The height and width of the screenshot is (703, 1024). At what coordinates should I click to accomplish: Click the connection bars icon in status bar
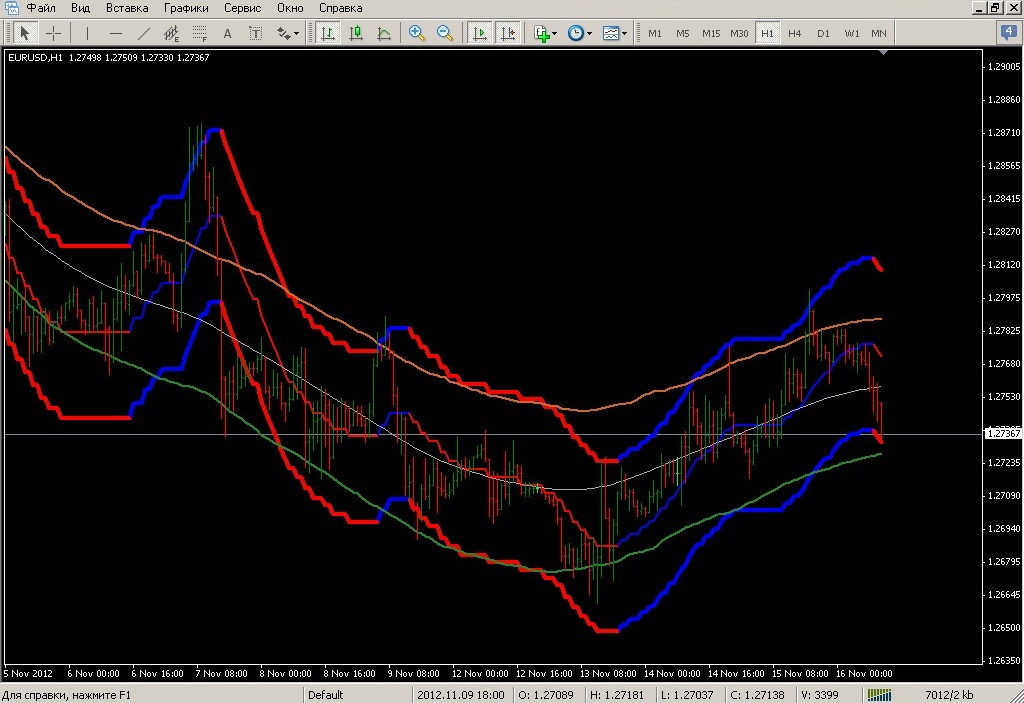point(879,695)
